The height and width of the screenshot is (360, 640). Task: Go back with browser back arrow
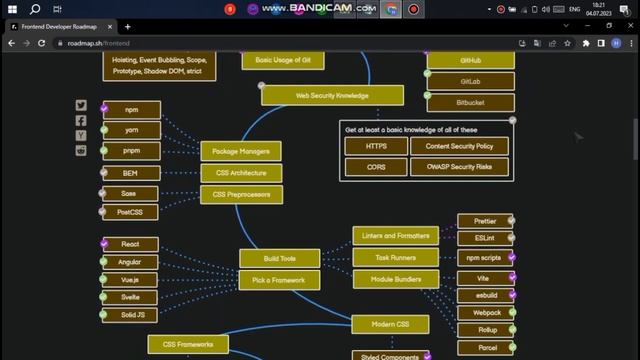click(11, 43)
